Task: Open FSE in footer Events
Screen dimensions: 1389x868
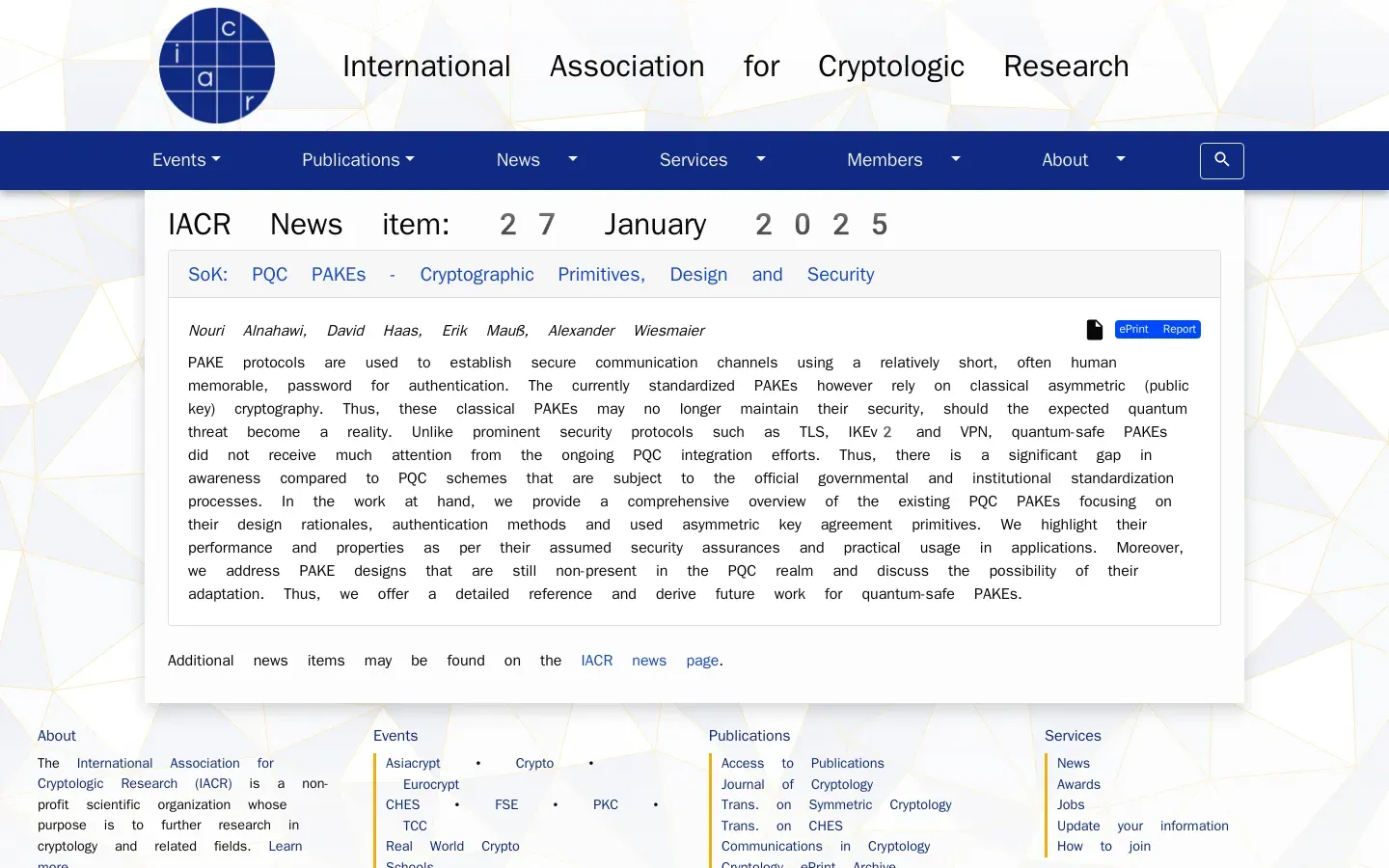Action: (x=506, y=804)
